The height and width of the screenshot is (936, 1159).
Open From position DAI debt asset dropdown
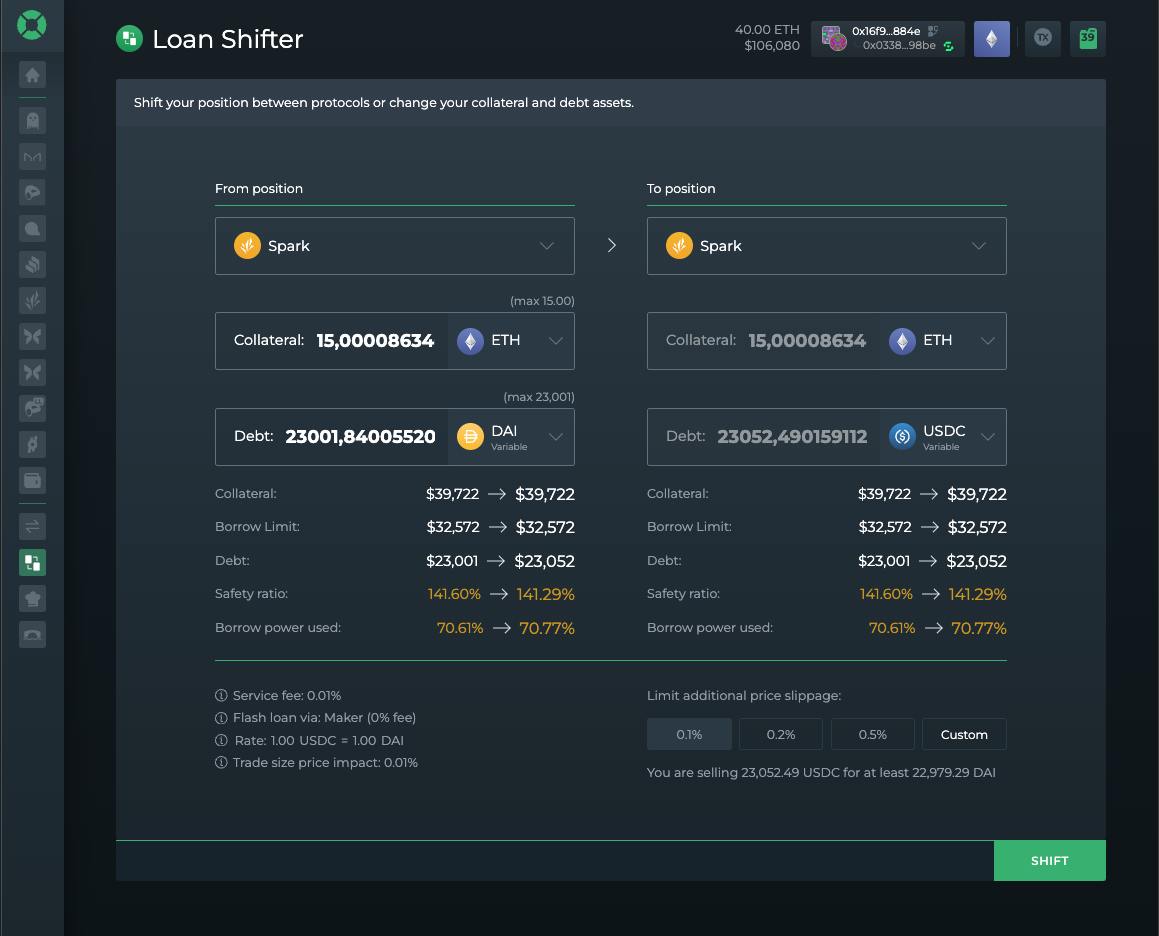511,437
